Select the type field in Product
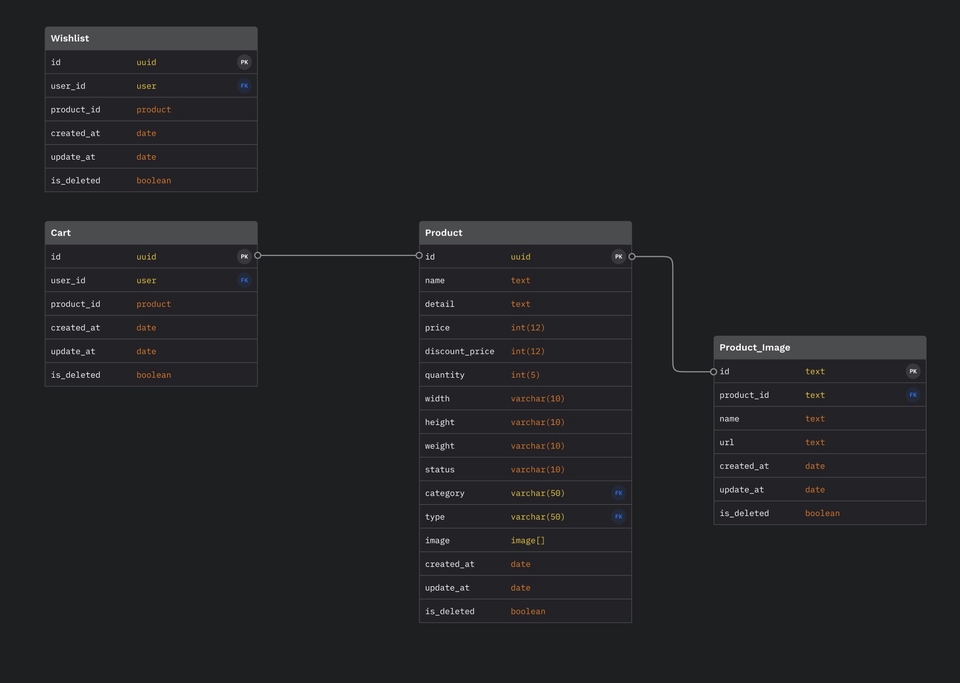Image resolution: width=960 pixels, height=683 pixels. pos(525,517)
